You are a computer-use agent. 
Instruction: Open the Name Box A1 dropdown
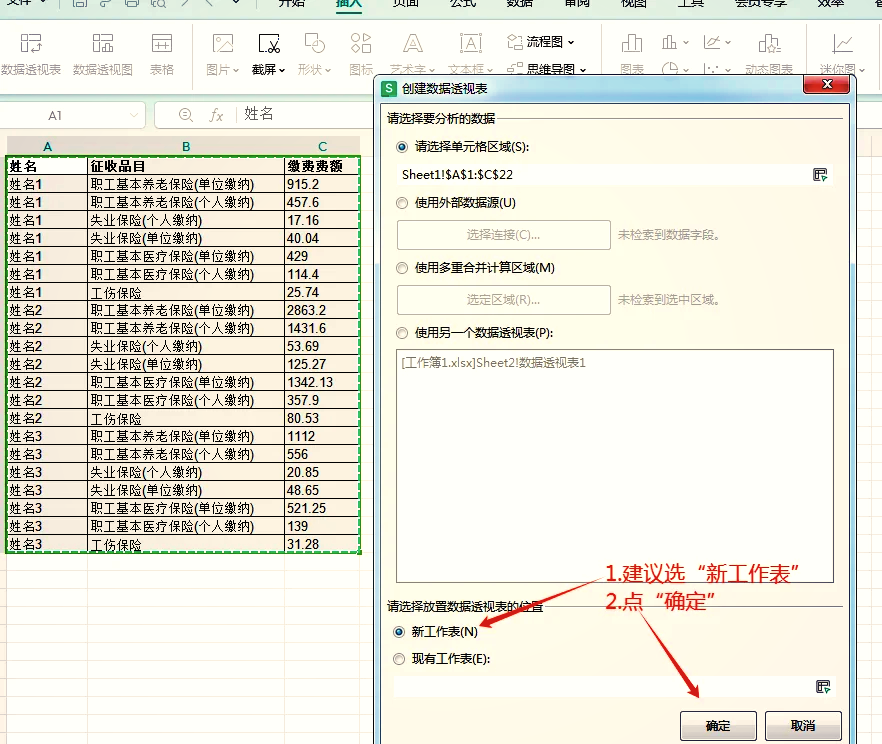click(133, 115)
